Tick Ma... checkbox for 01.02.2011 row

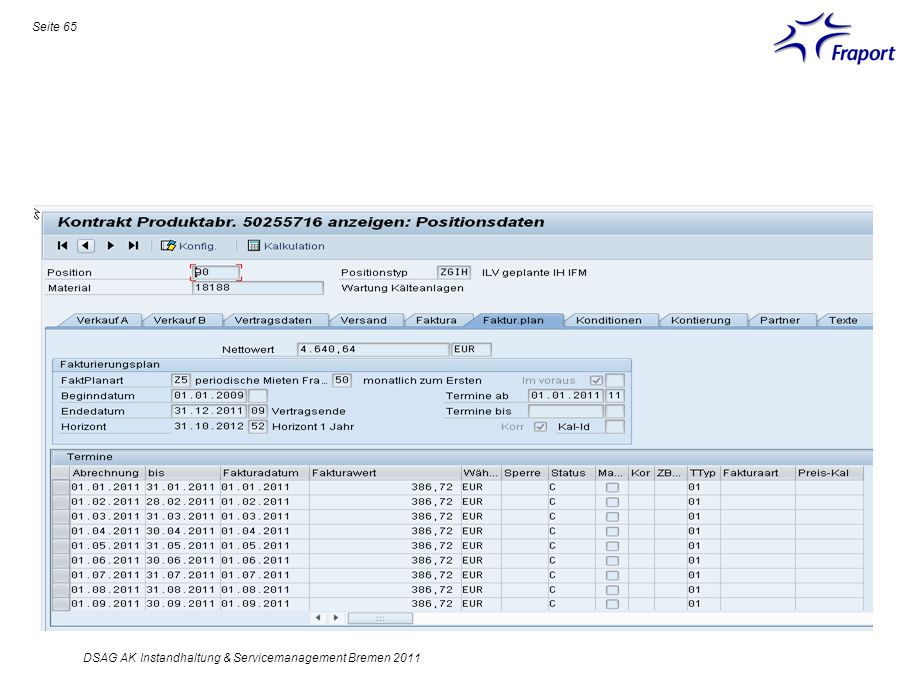(612, 502)
